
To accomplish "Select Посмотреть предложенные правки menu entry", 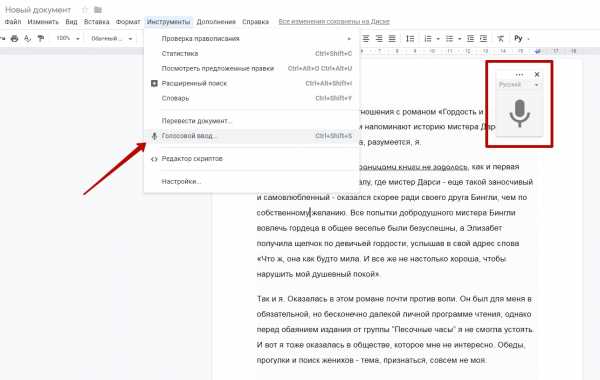I will pyautogui.click(x=251, y=68).
